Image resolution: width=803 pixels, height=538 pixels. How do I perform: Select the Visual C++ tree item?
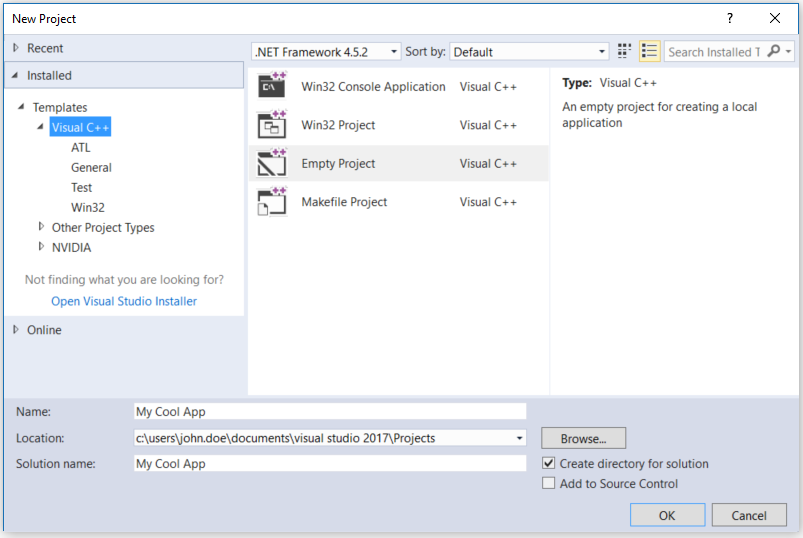point(80,127)
